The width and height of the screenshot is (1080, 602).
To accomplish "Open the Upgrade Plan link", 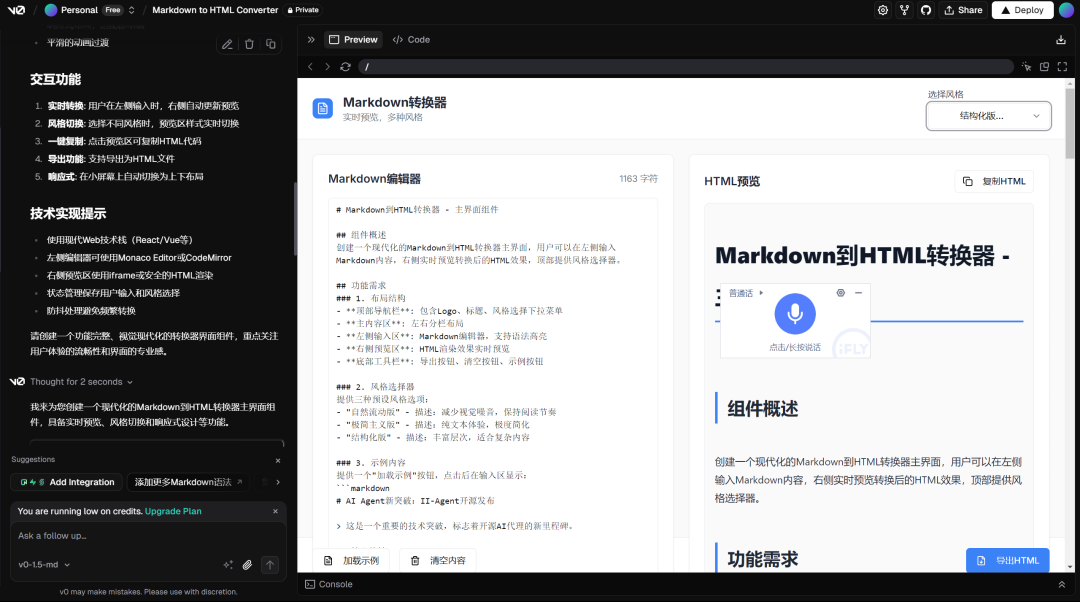I will pos(173,511).
